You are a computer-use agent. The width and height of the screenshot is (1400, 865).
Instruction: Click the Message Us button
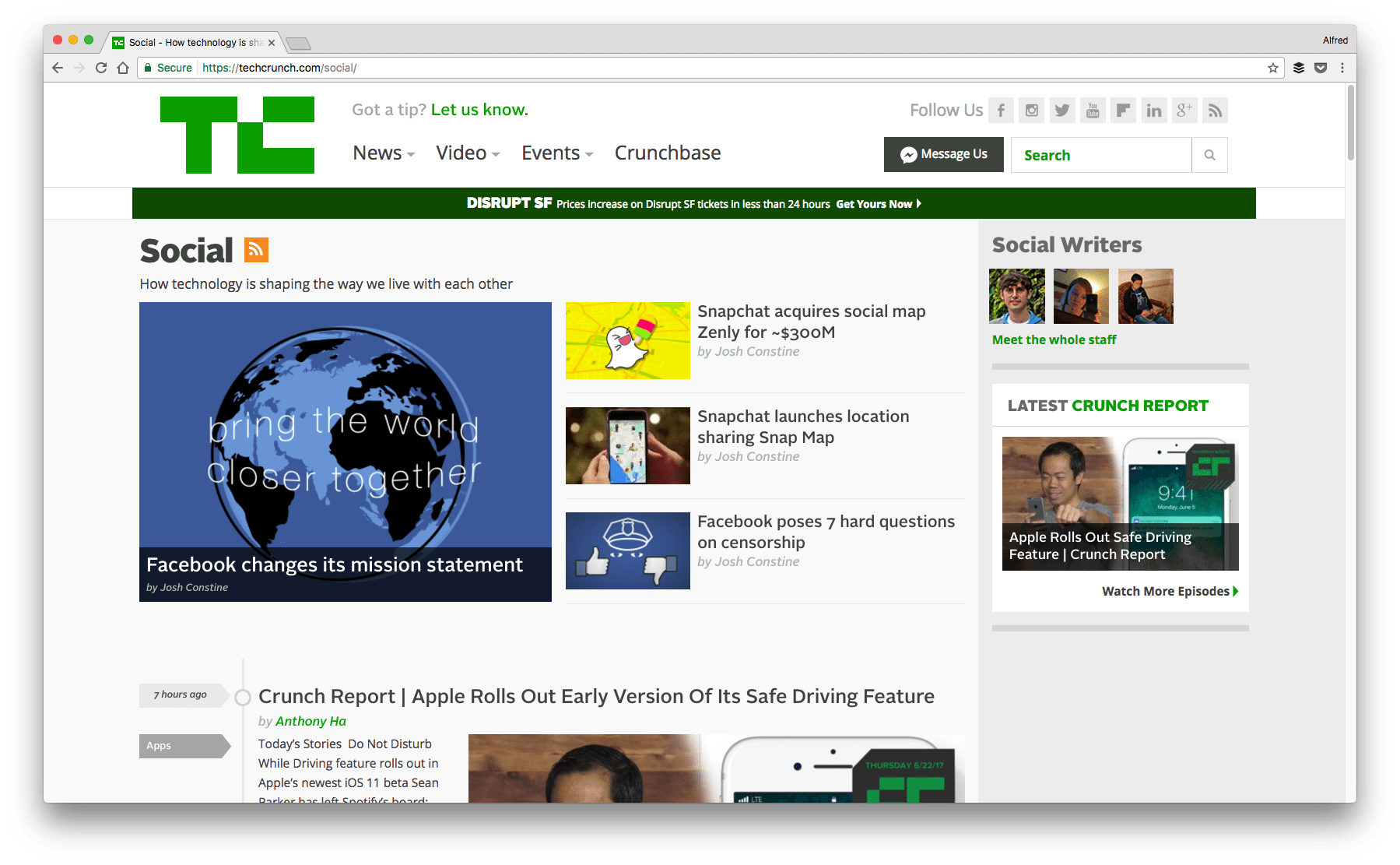943,154
